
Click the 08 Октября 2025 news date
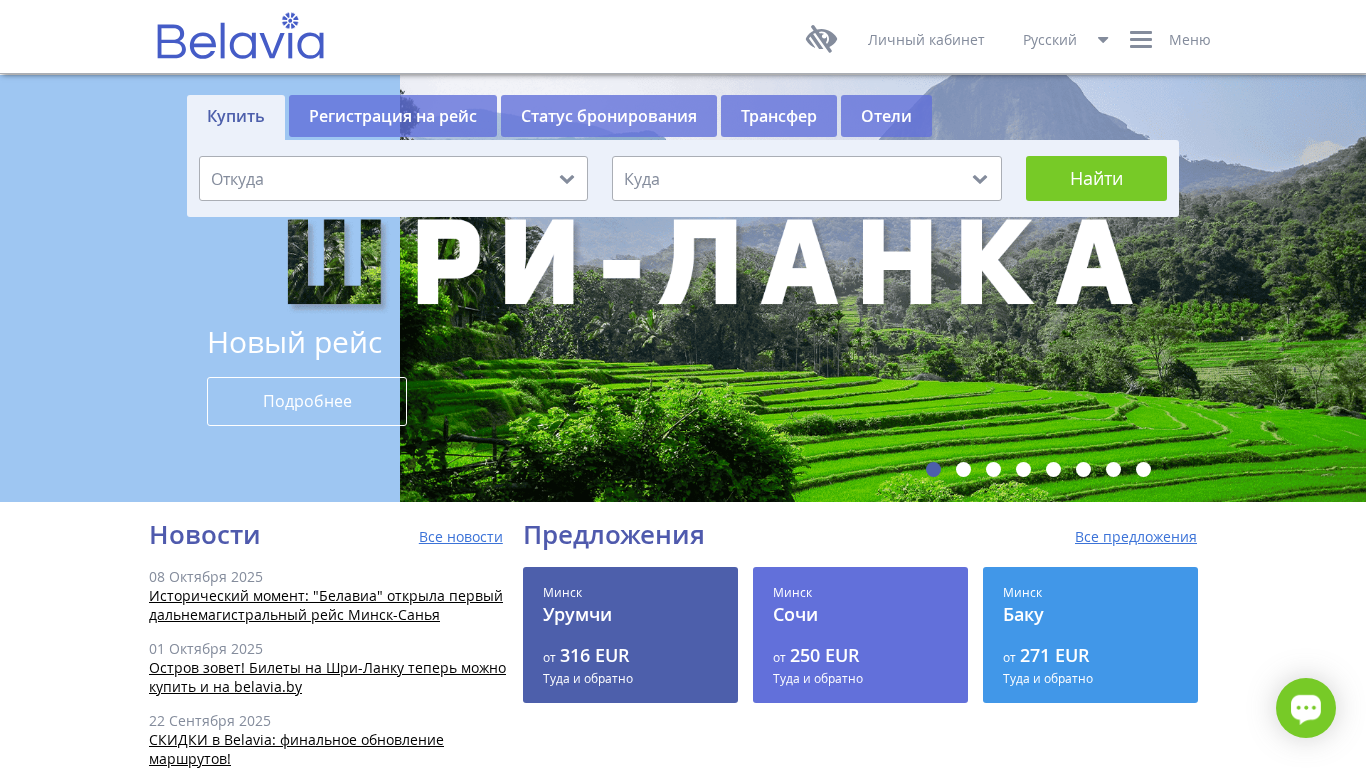[x=206, y=577]
